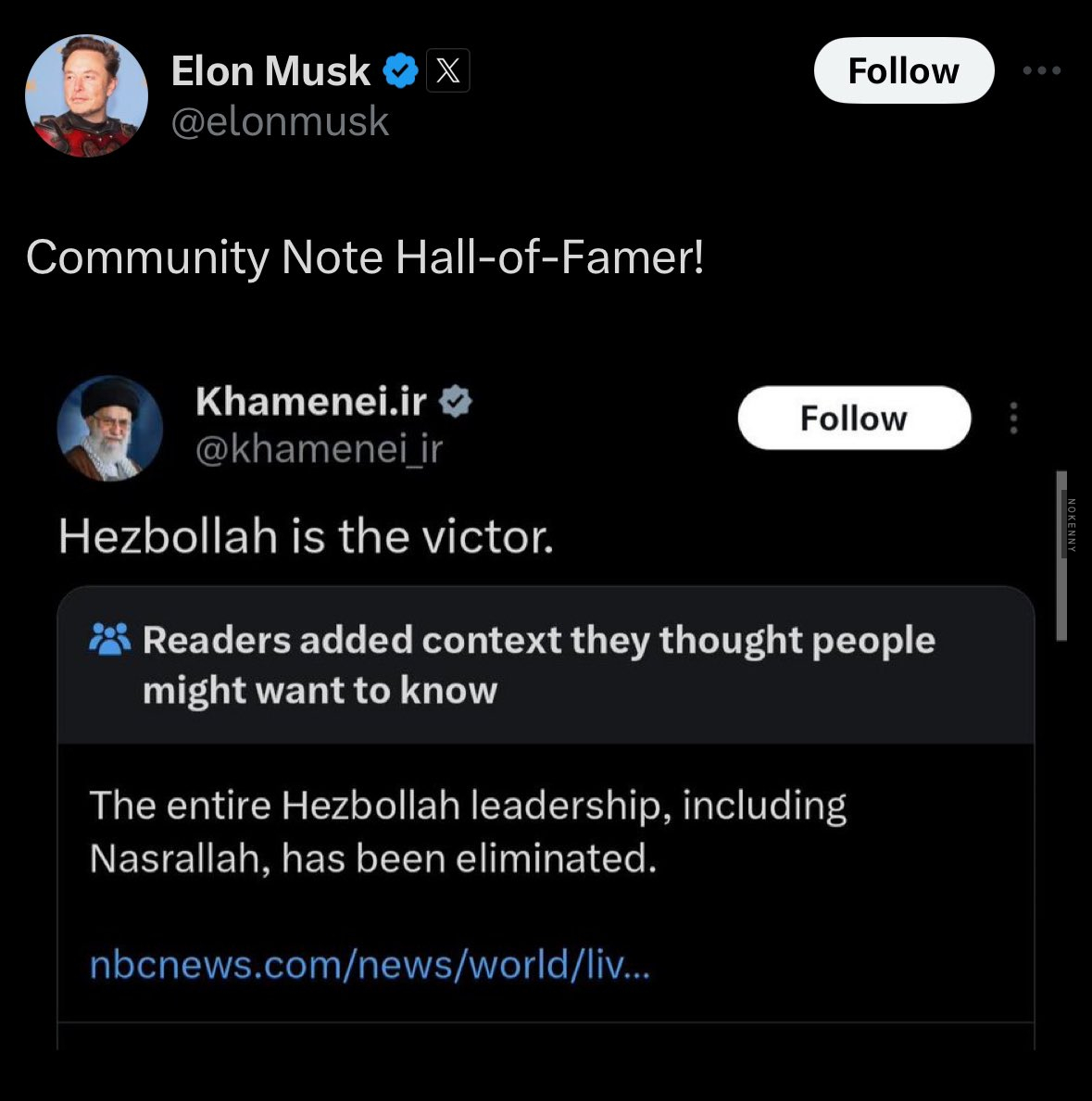
Task: Open the Khamenei.ir display name
Action: [311, 402]
